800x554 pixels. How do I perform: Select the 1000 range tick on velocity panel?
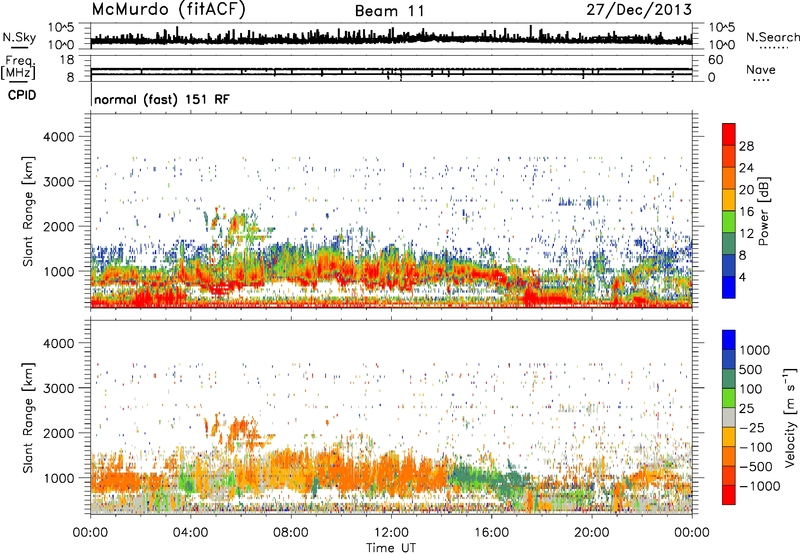pyautogui.click(x=58, y=478)
